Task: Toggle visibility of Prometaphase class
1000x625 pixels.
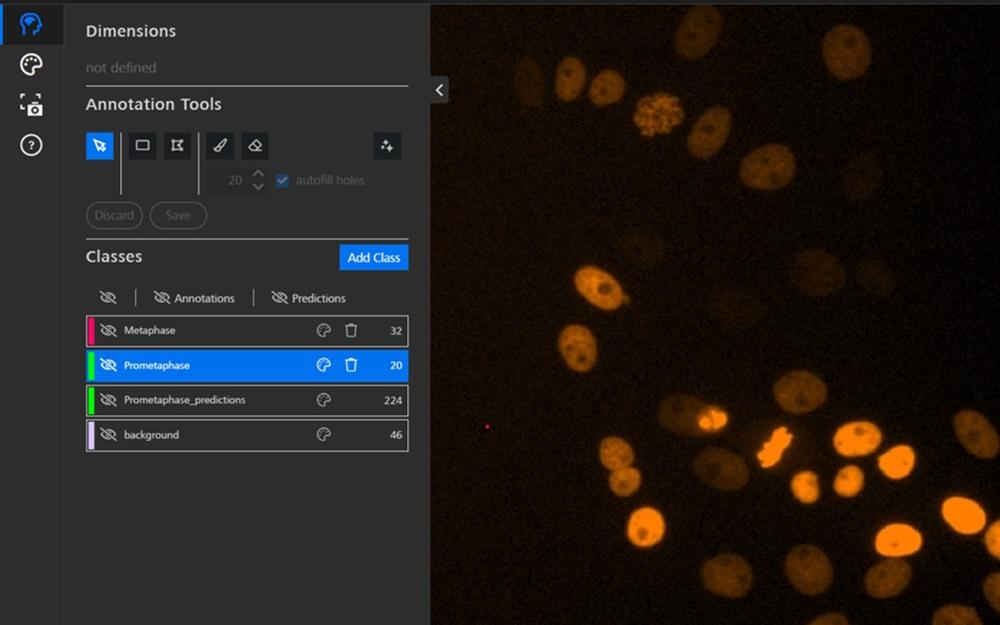Action: (x=108, y=365)
